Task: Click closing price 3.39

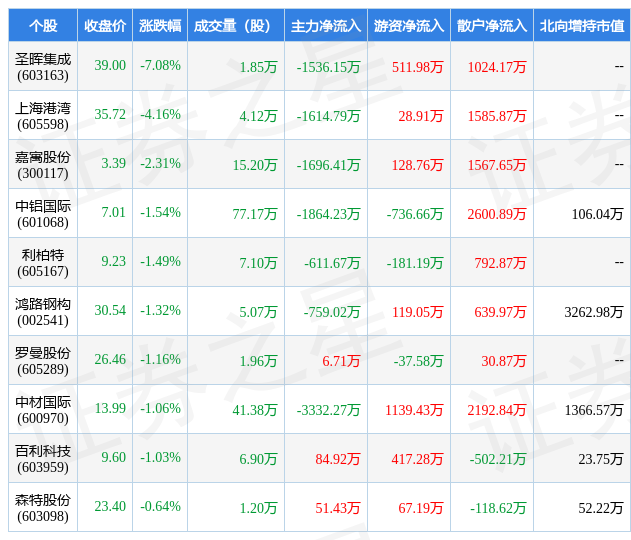Action: 113,163
